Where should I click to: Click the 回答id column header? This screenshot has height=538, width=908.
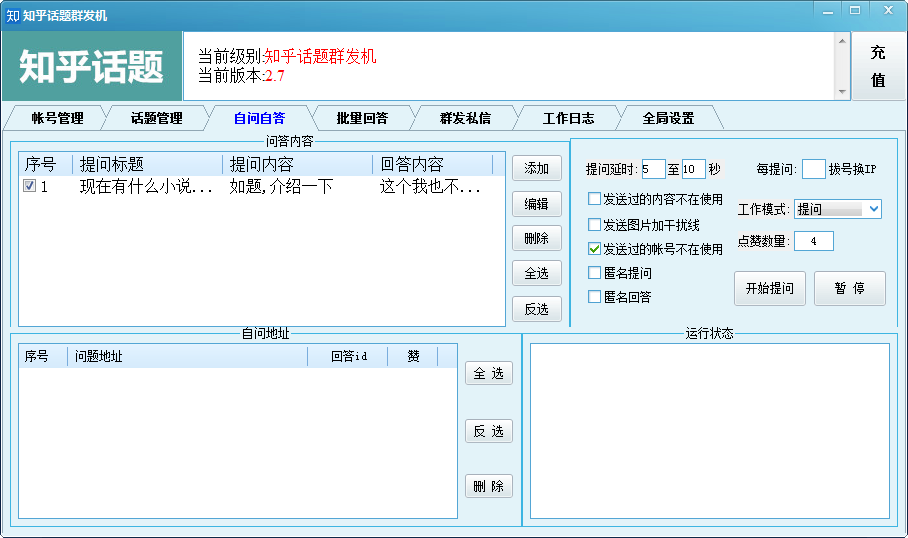[x=348, y=356]
